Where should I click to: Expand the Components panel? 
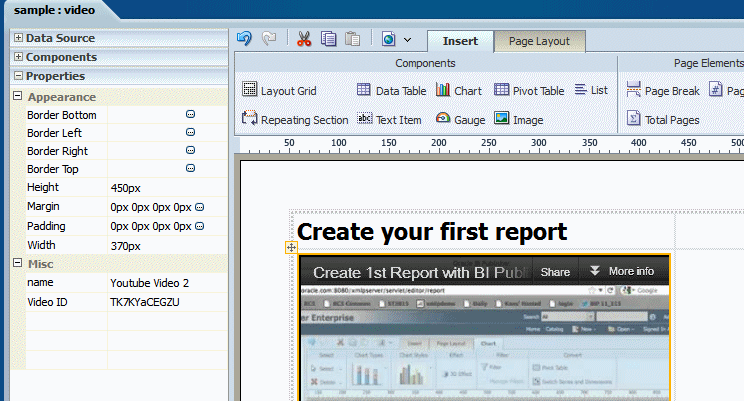pos(18,56)
